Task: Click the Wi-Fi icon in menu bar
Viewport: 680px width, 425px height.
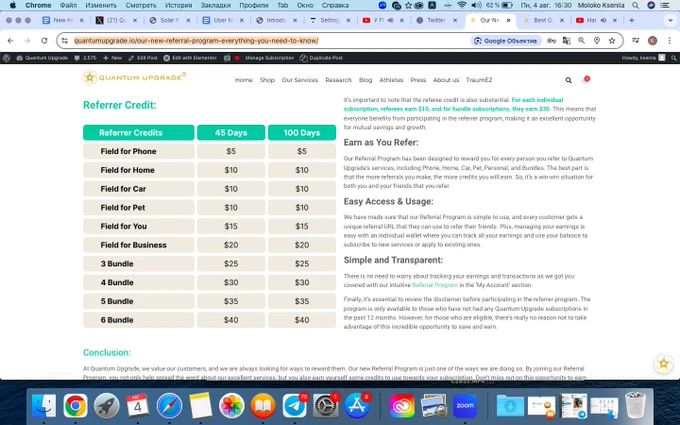Action: pyautogui.click(x=462, y=5)
